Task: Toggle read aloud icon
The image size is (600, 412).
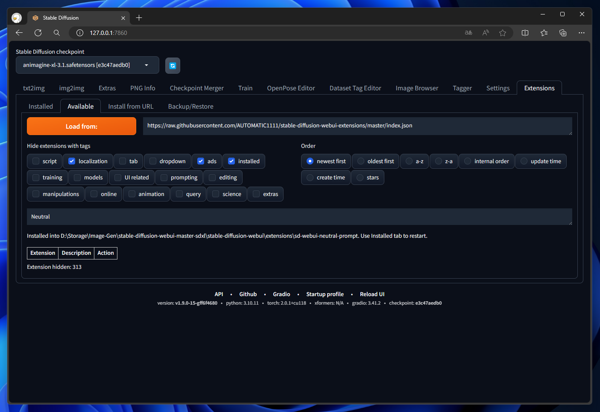Action: click(x=486, y=33)
